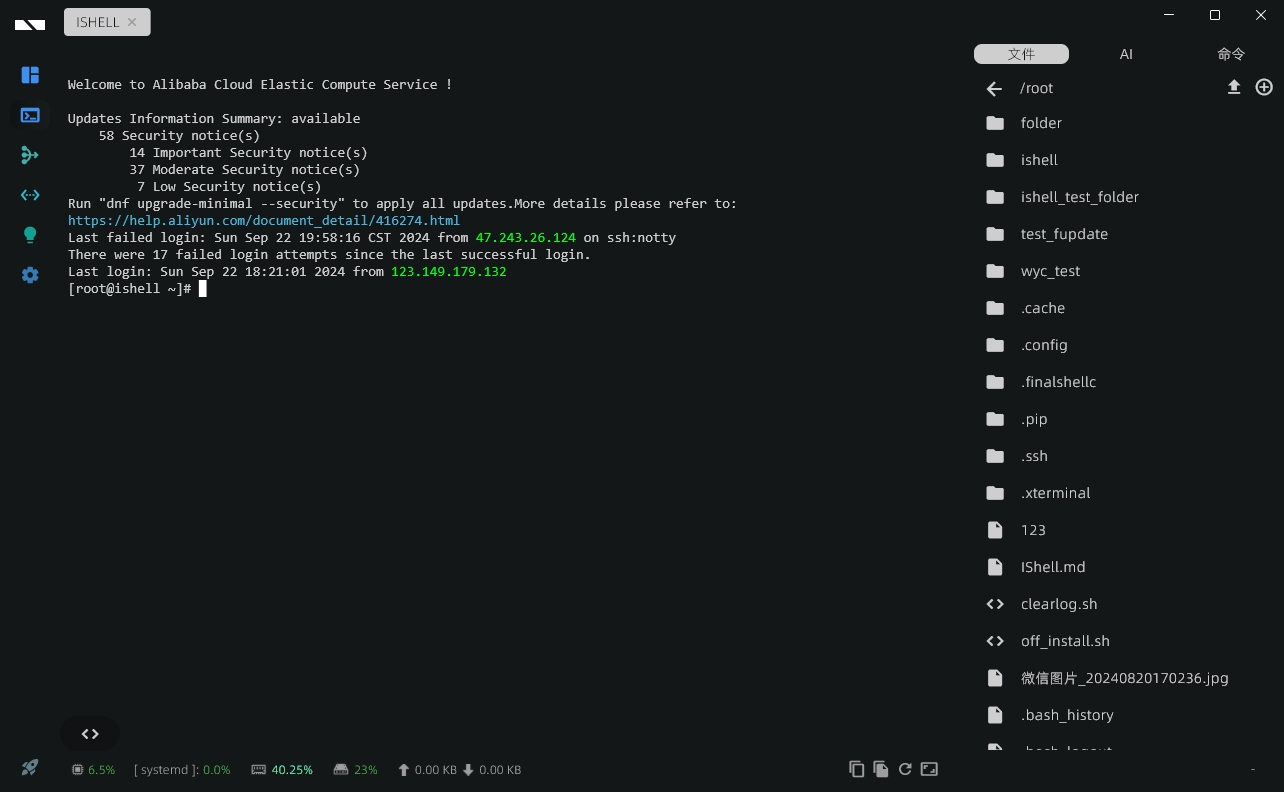Viewport: 1284px width, 792px height.
Task: Click the rocket icon at bottom left
Action: point(29,767)
